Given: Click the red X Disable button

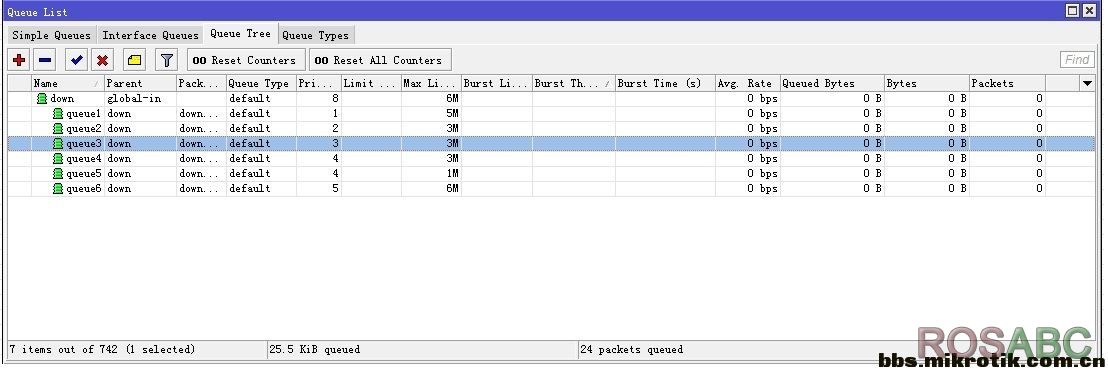Looking at the screenshot, I should 102,60.
